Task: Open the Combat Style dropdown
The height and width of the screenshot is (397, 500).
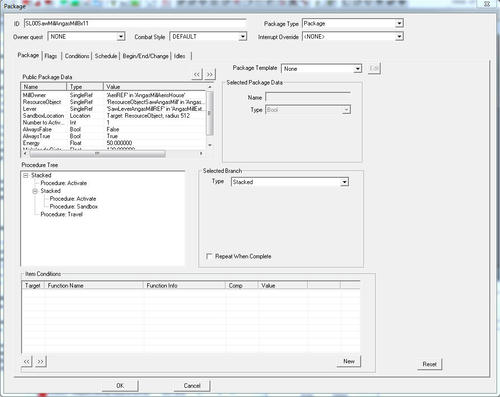Action: pos(243,36)
